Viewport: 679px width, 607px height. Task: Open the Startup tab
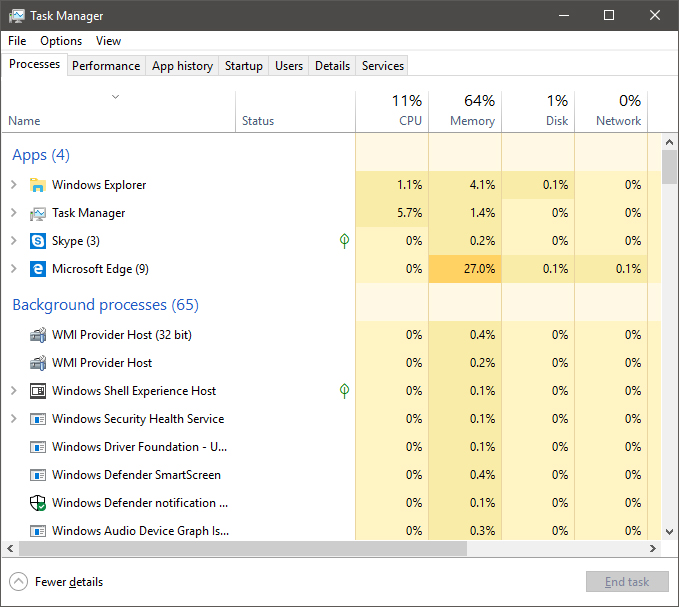244,66
